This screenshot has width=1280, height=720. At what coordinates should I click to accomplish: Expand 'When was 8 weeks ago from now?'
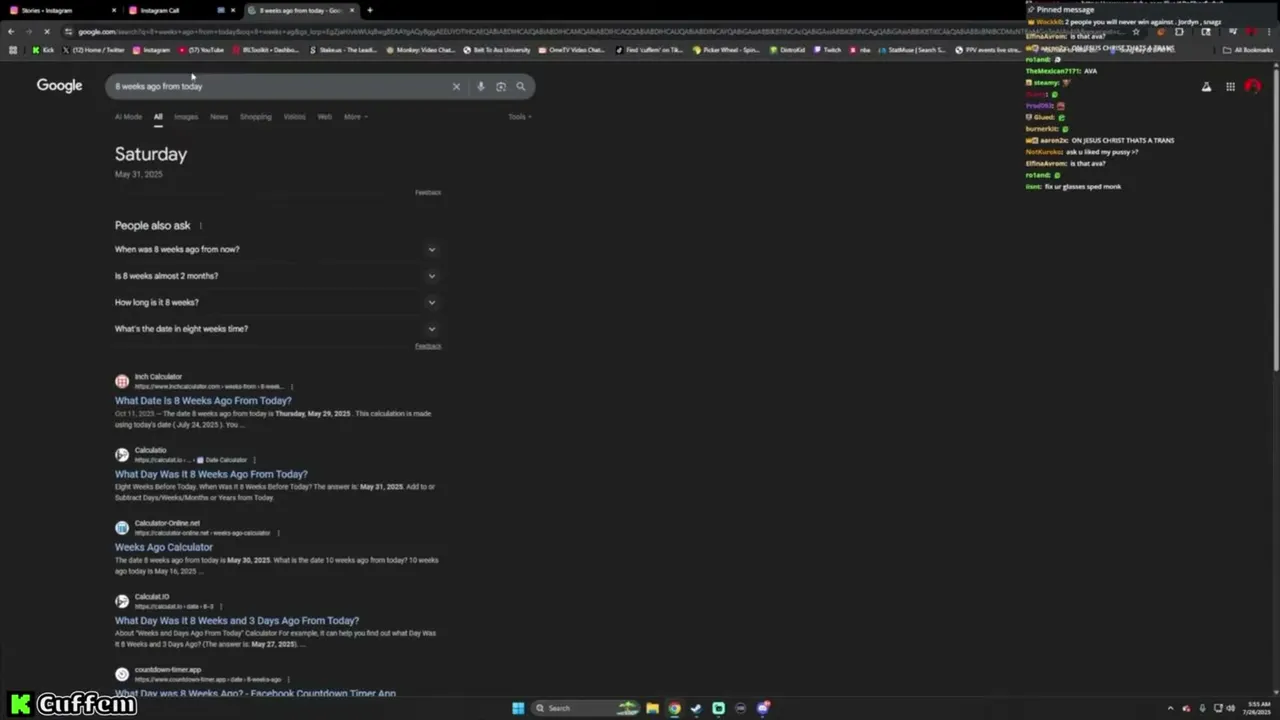pyautogui.click(x=278, y=250)
